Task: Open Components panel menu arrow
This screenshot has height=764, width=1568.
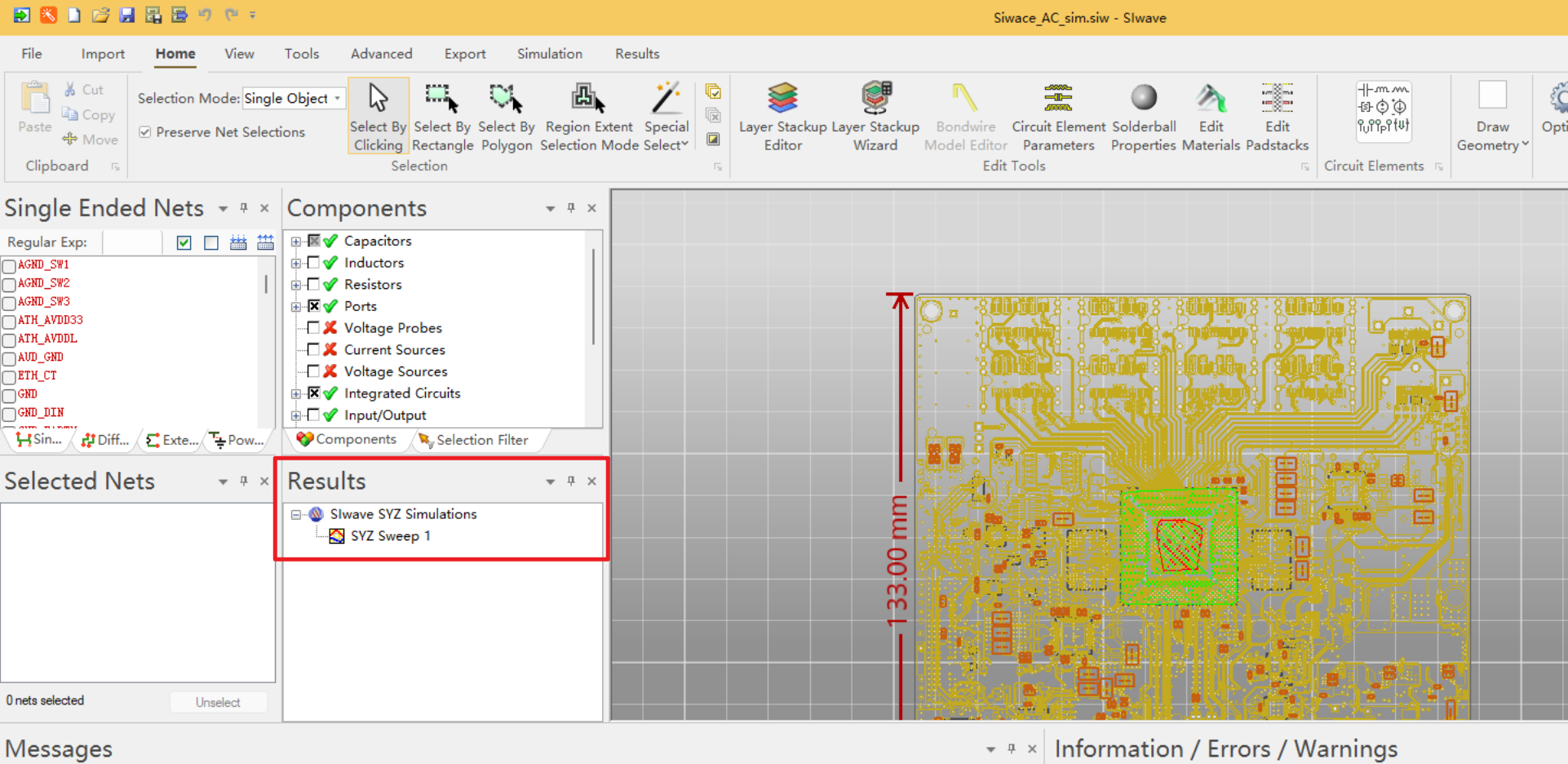Action: (x=551, y=209)
